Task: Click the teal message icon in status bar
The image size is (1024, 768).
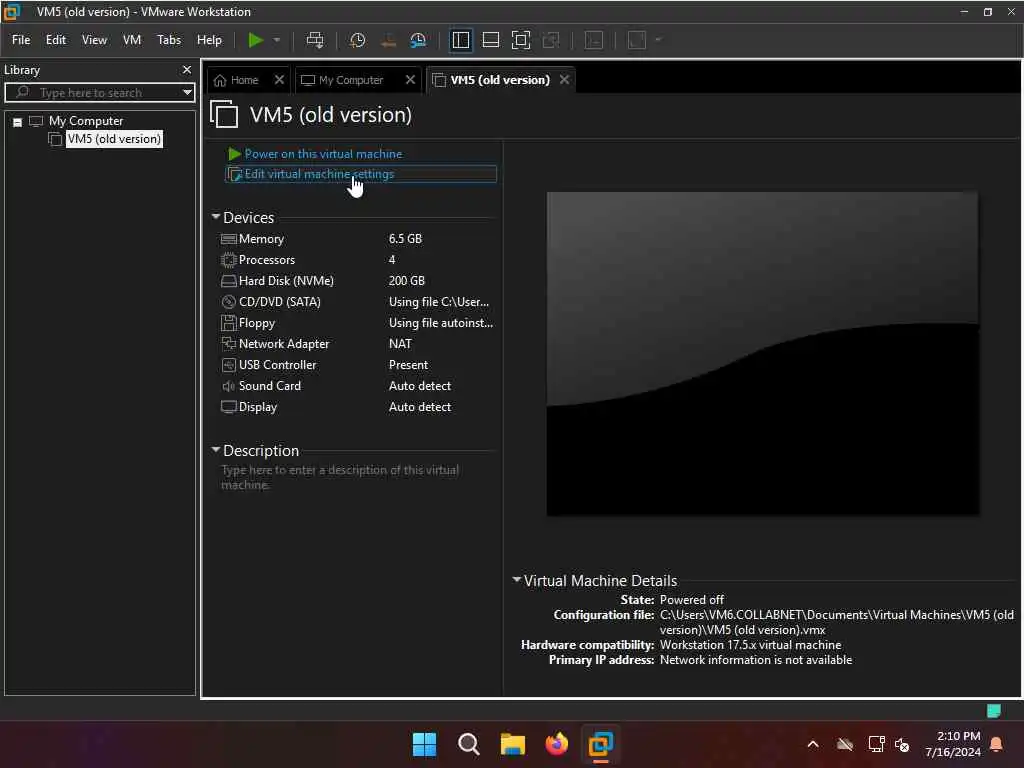Action: 994,711
